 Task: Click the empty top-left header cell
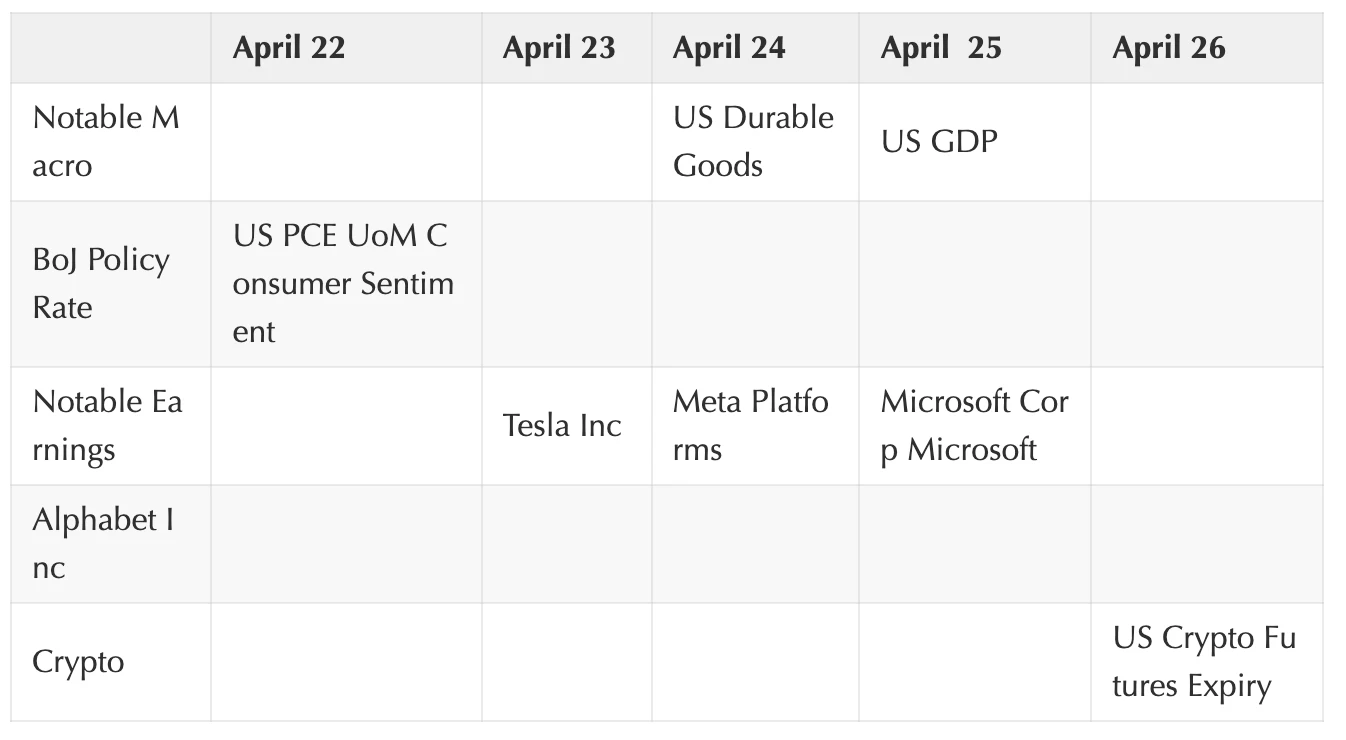click(110, 48)
